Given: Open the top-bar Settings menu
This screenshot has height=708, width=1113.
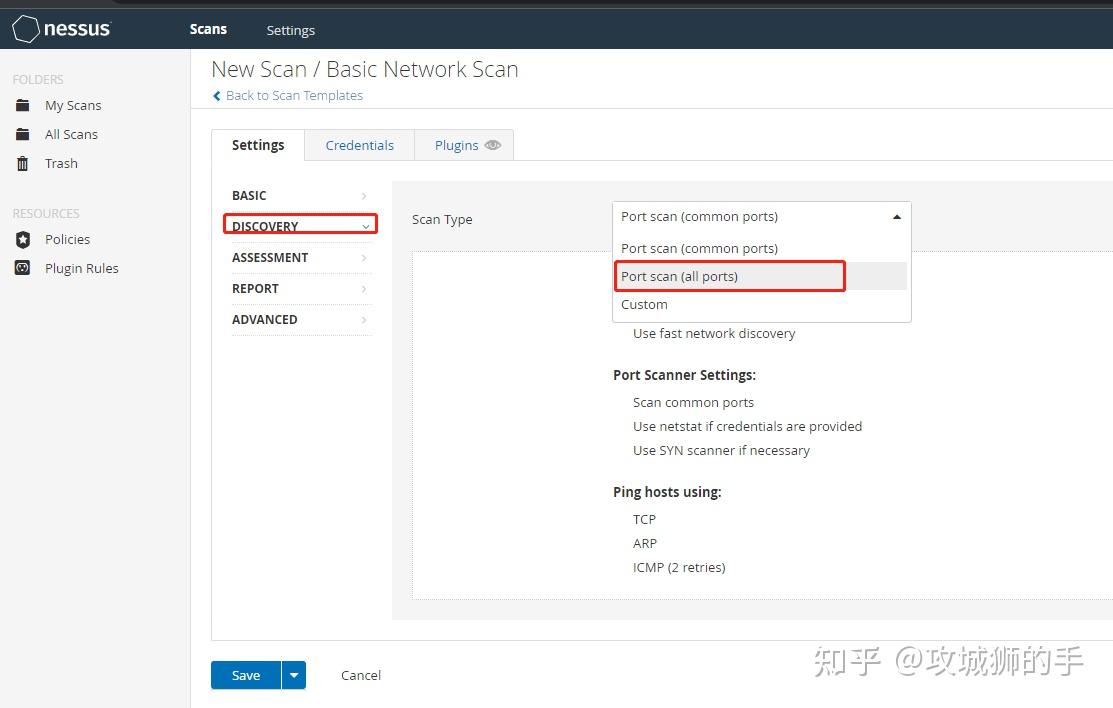Looking at the screenshot, I should [x=290, y=30].
